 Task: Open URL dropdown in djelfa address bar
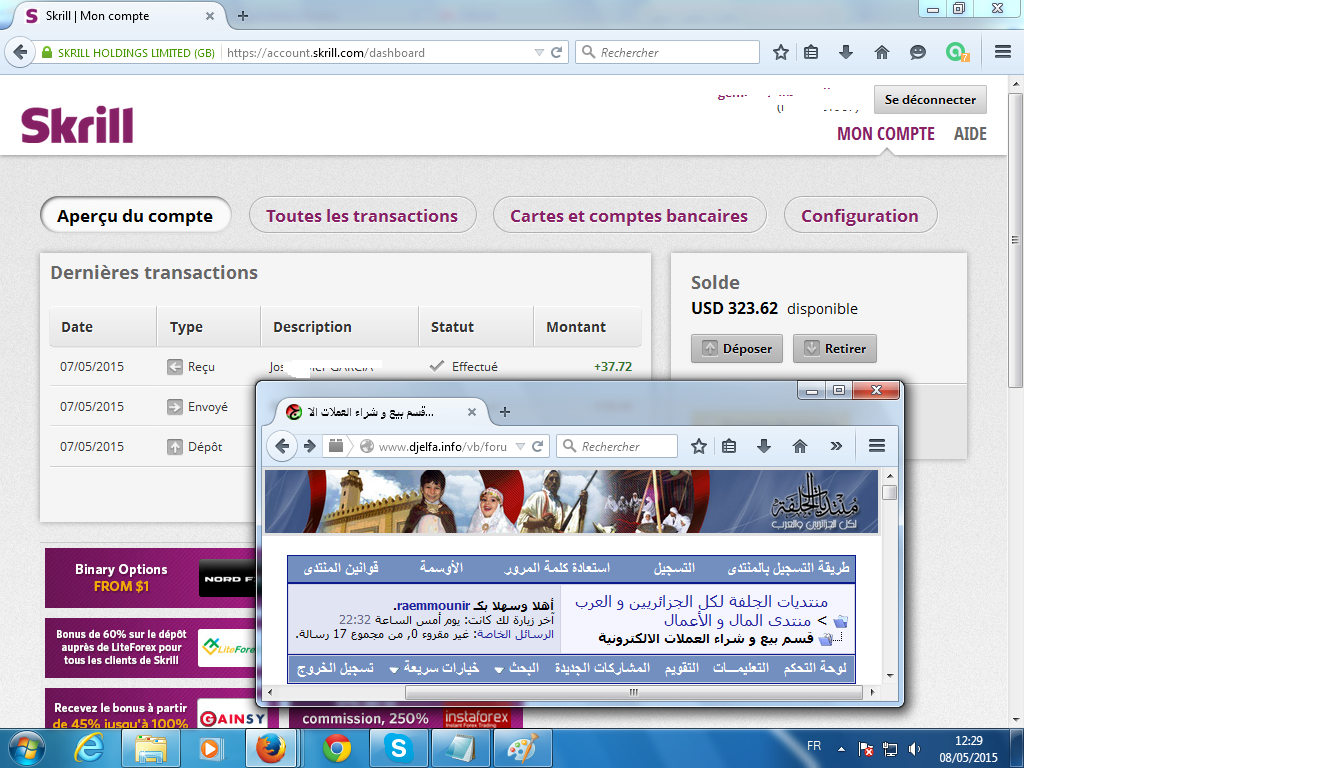click(x=520, y=446)
